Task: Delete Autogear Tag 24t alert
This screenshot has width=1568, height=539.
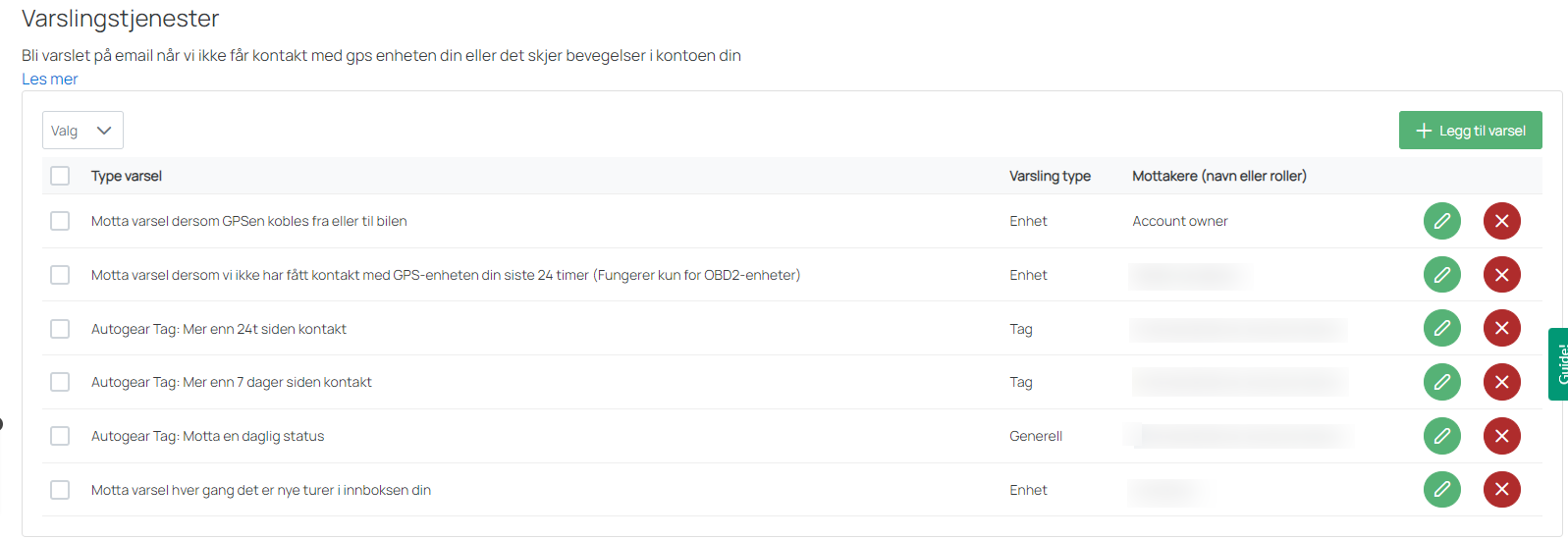Action: [1501, 328]
